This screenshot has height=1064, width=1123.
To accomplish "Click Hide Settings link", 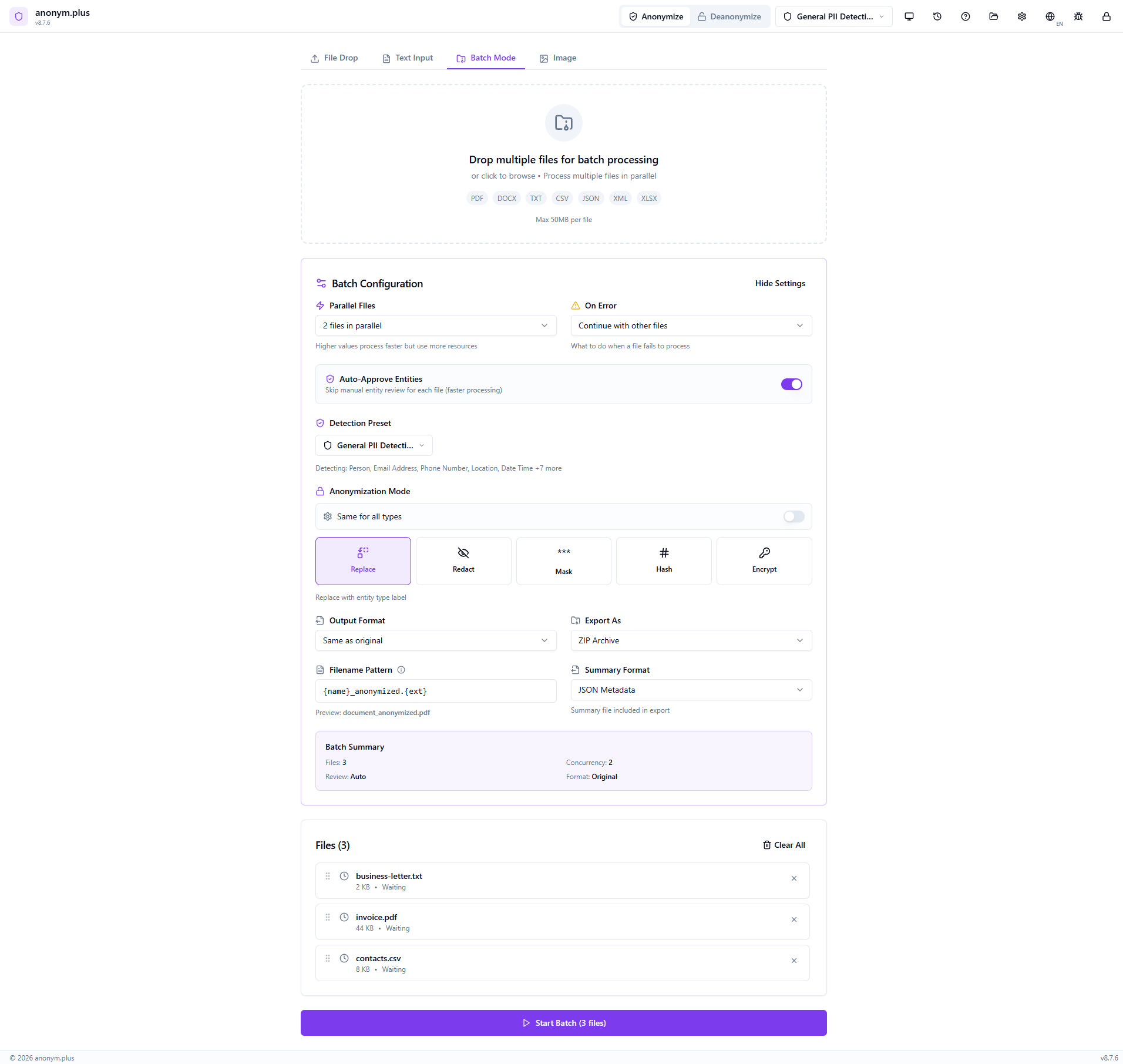I will (779, 283).
